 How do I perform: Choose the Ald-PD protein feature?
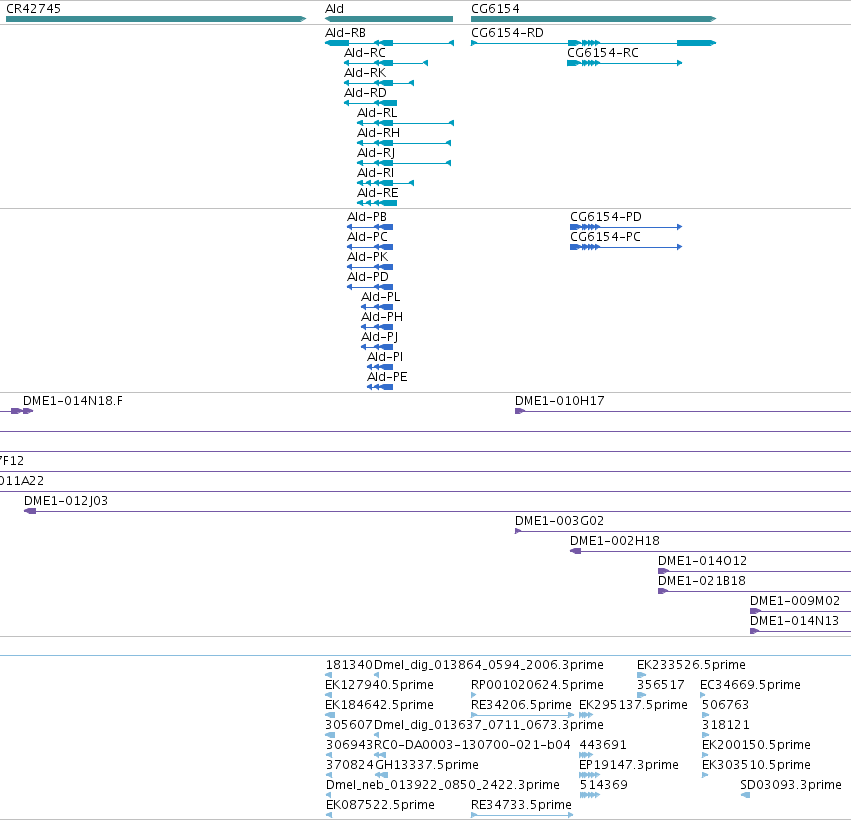coord(370,287)
